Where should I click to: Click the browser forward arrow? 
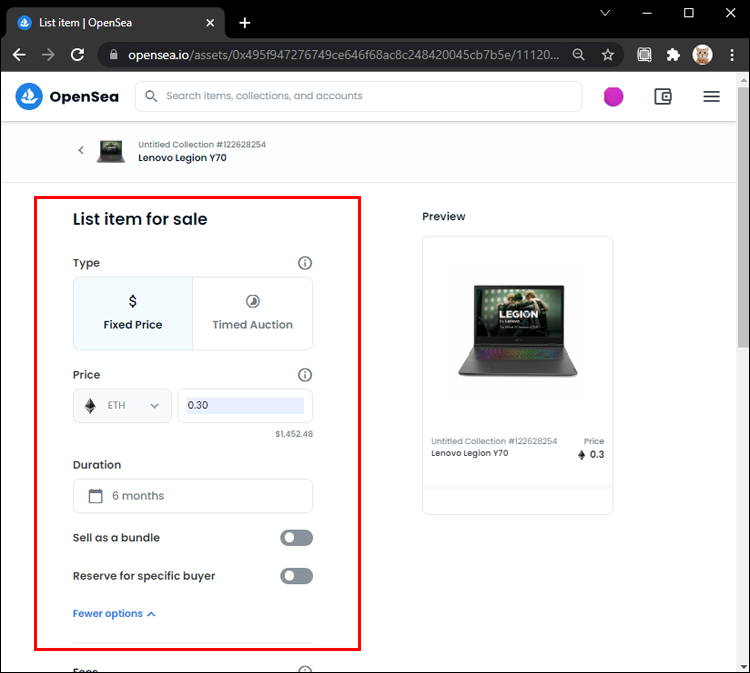(48, 55)
